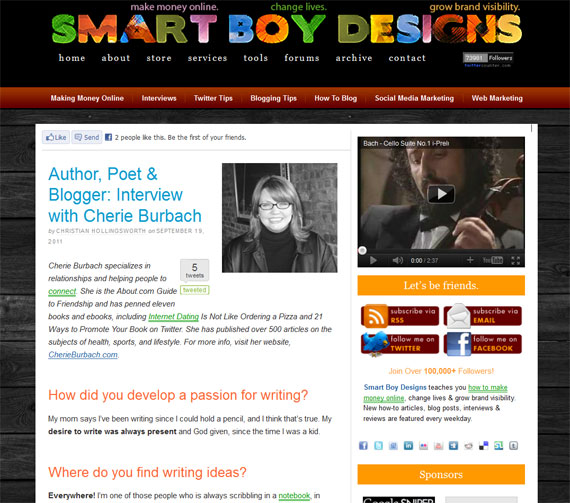Click the Facebook Like thumbs-up button
The width and height of the screenshot is (570, 503).
click(x=56, y=137)
